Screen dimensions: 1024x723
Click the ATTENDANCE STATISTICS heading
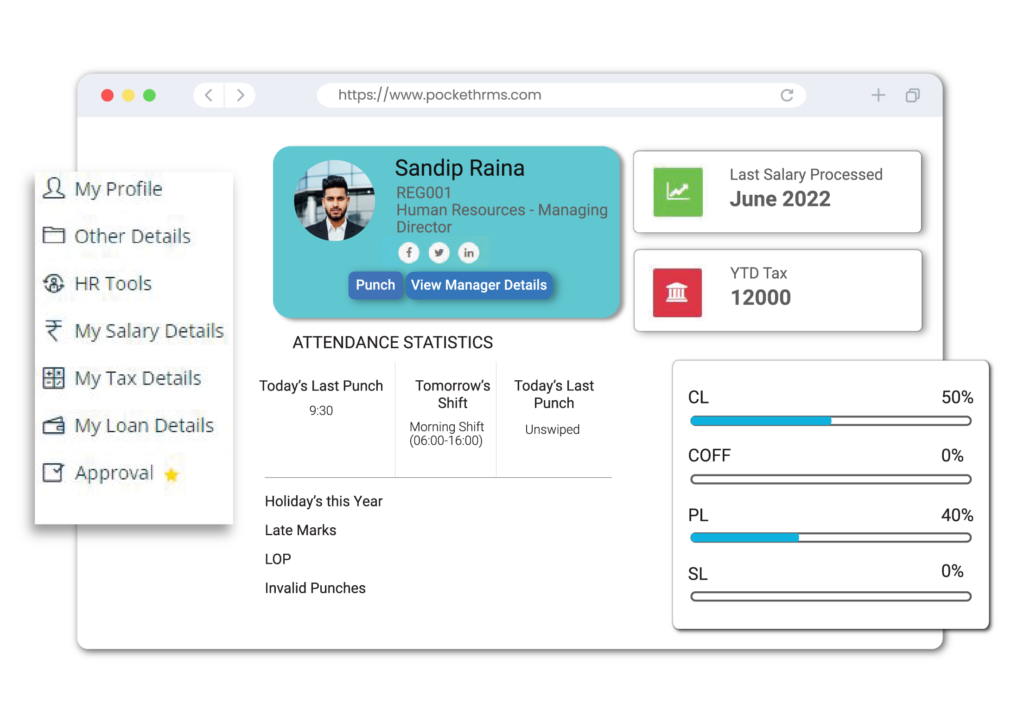392,342
